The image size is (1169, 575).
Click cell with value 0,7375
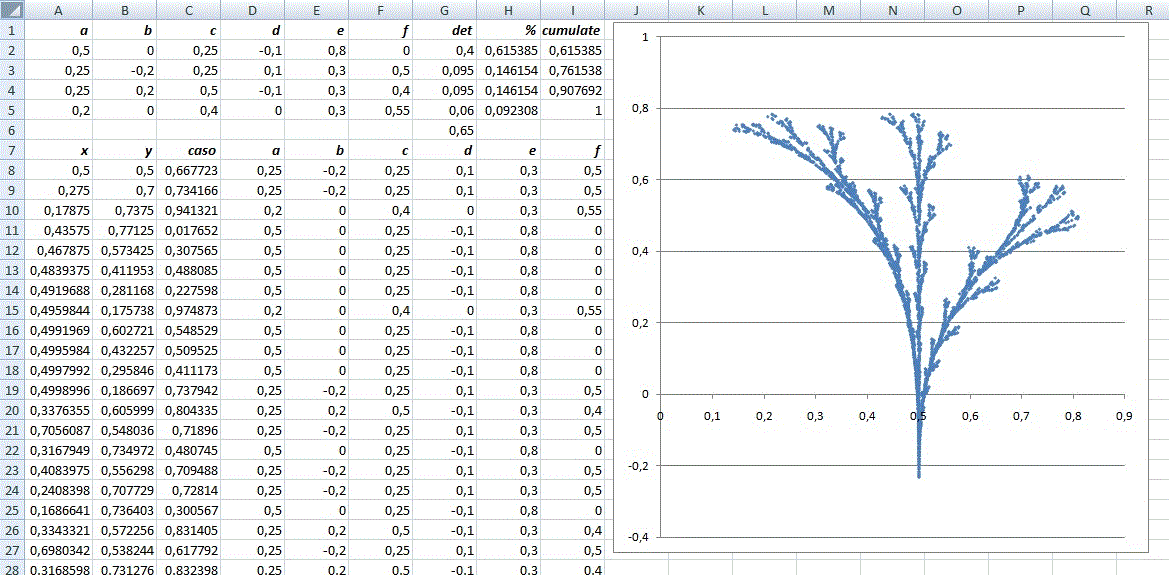point(125,212)
